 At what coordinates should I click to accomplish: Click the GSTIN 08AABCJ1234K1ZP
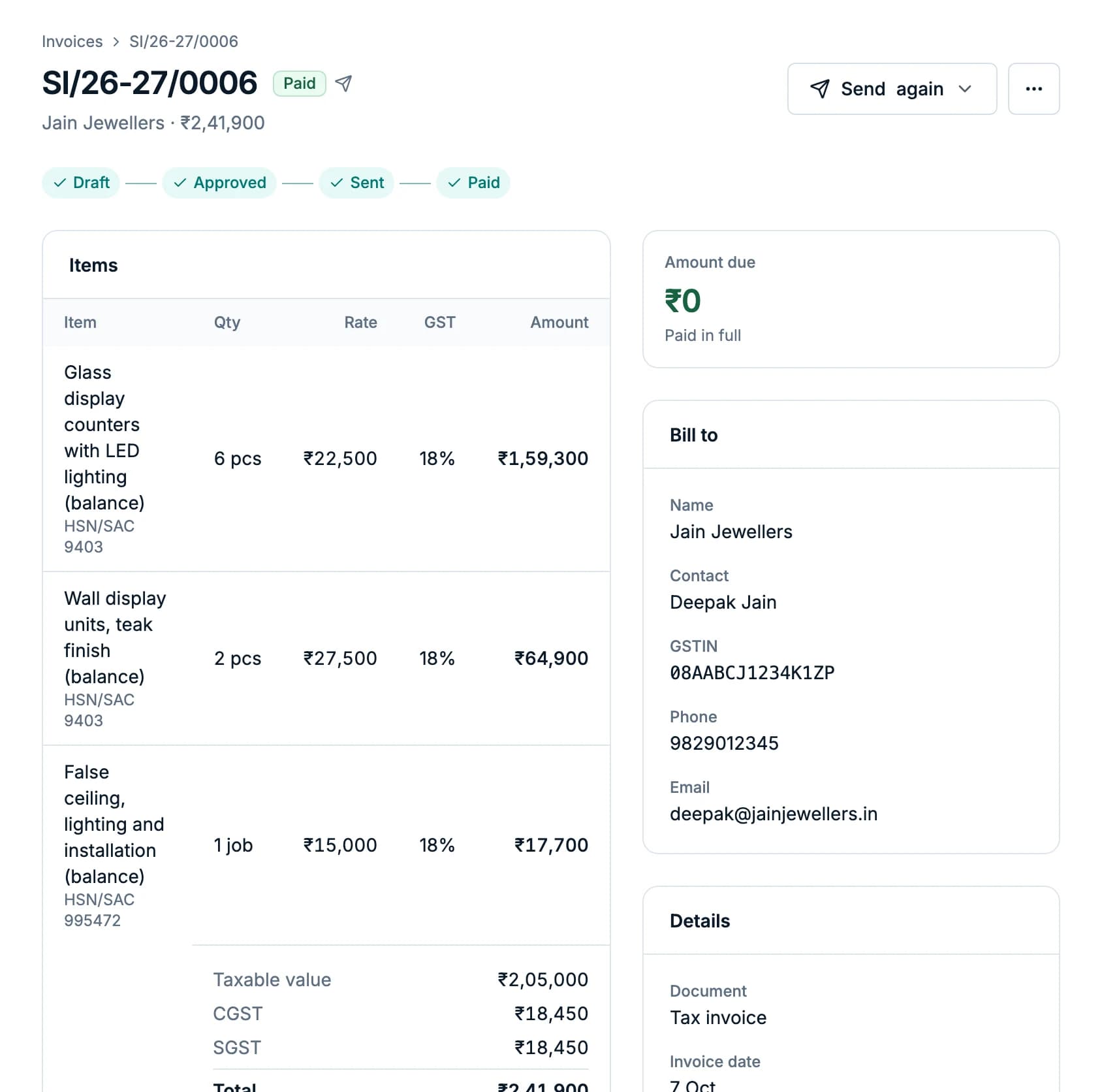point(752,673)
